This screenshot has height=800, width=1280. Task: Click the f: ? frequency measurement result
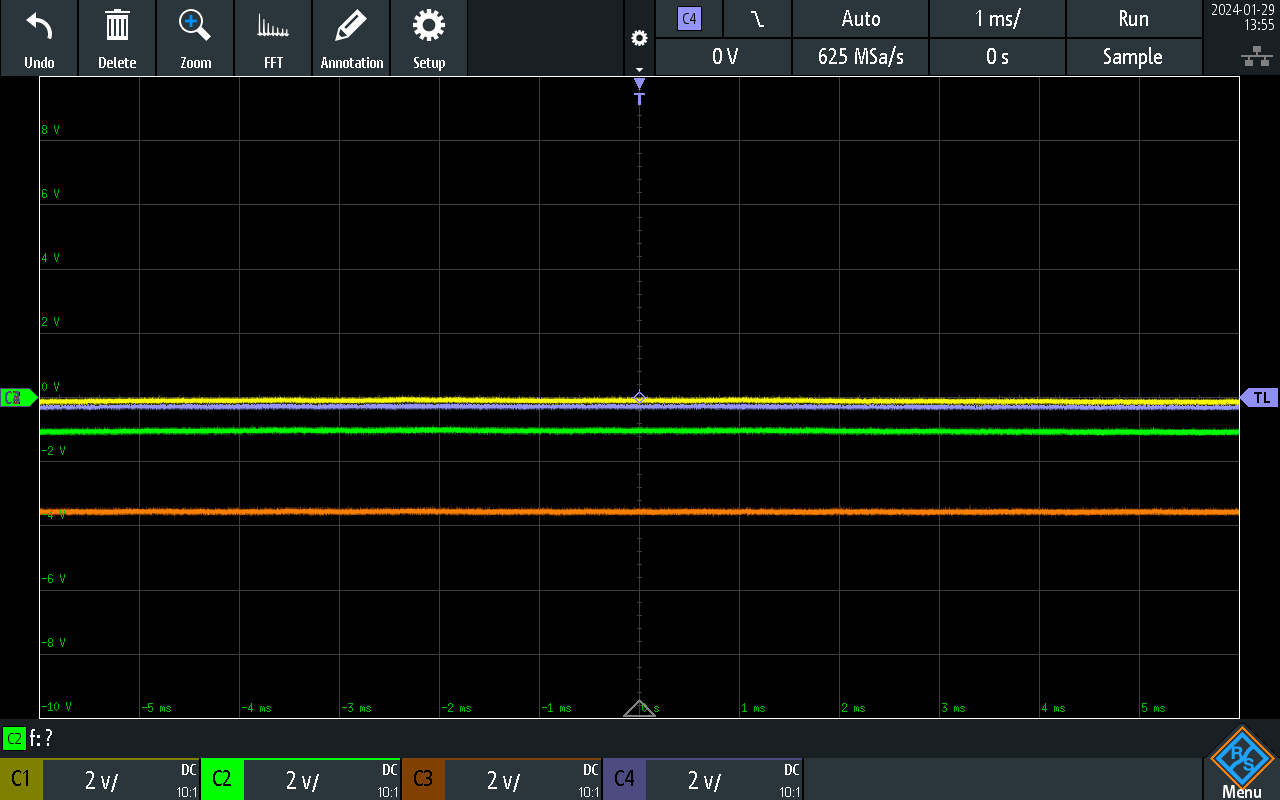(x=41, y=739)
